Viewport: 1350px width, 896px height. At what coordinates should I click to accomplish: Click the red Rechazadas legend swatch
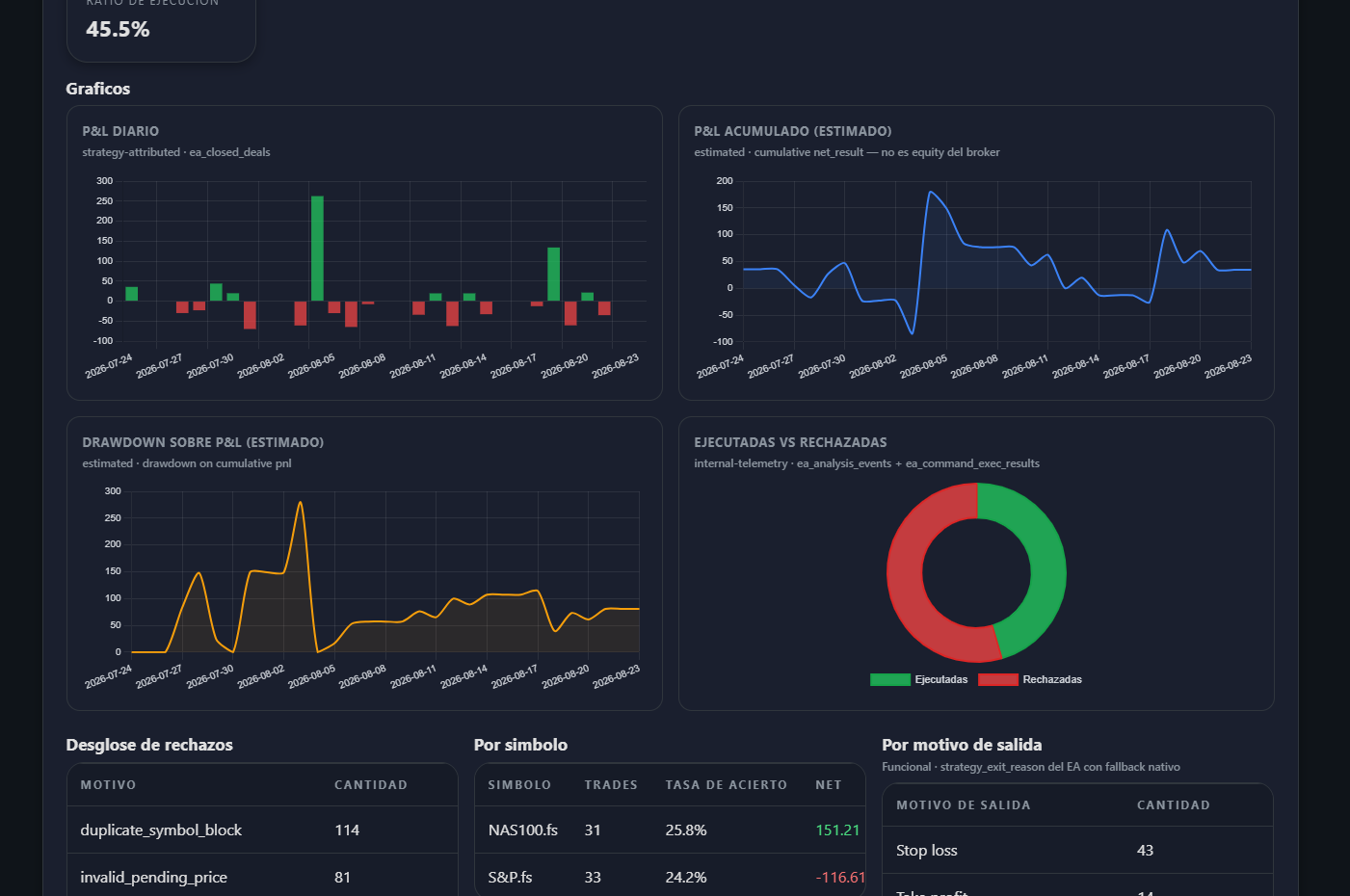pos(998,679)
